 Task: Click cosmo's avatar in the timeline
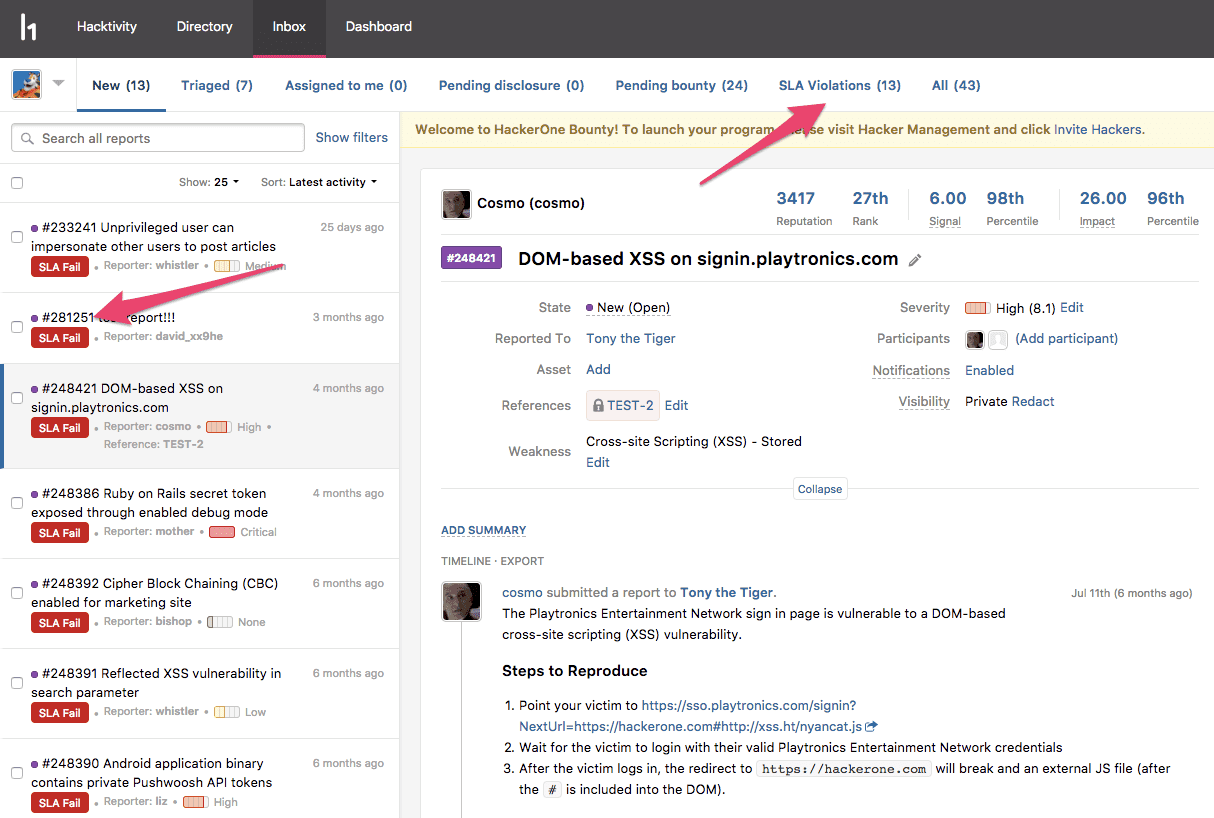pos(461,601)
